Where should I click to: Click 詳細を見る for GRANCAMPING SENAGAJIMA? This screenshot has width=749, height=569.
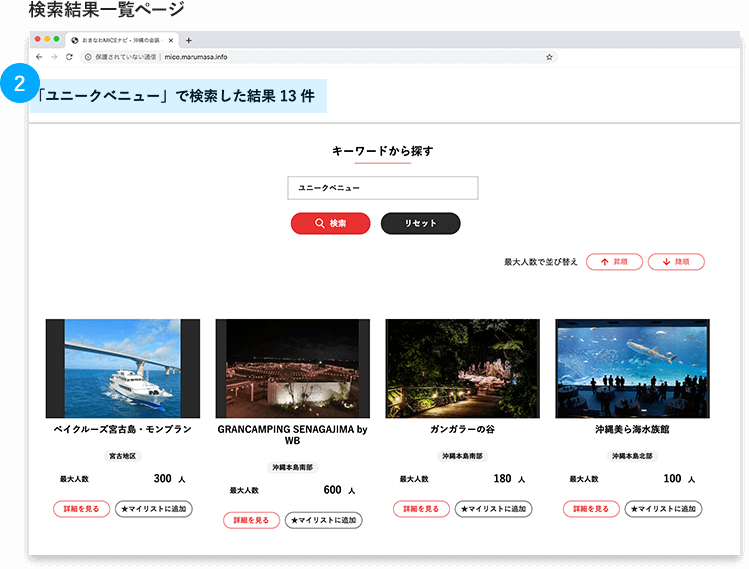[x=251, y=520]
